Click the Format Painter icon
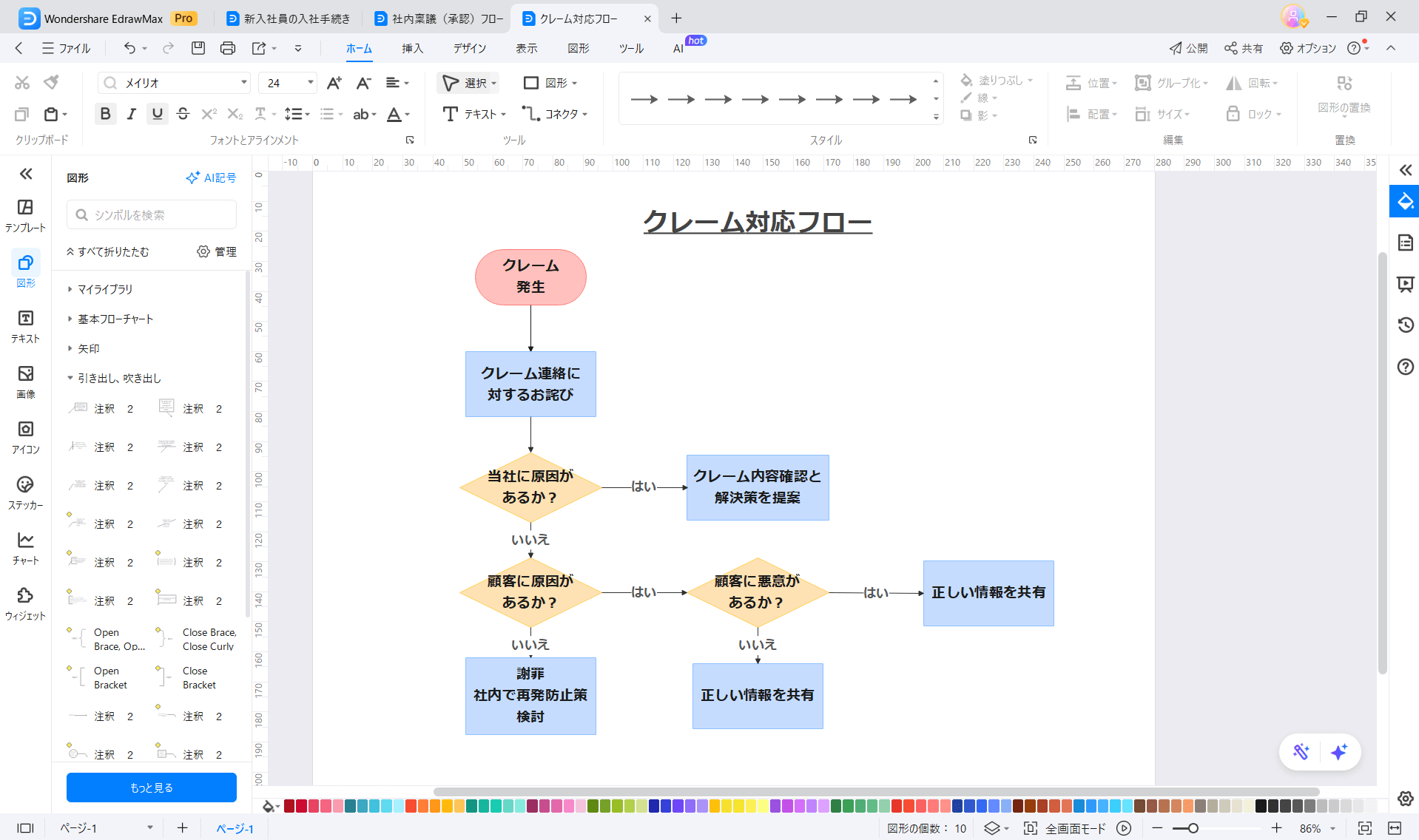The width and height of the screenshot is (1419, 840). (51, 83)
